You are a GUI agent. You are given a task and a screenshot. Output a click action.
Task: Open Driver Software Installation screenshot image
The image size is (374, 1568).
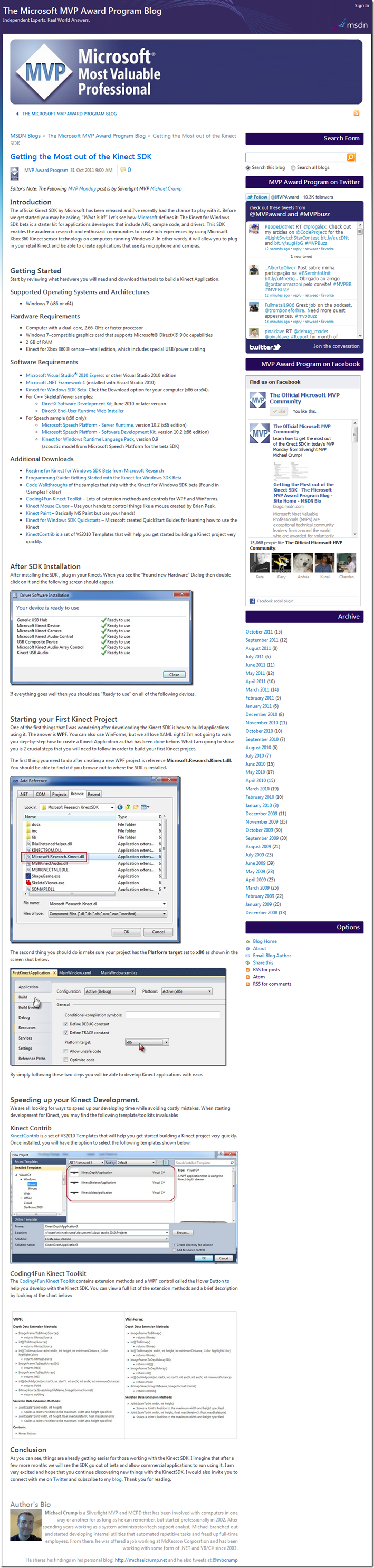pos(102,637)
